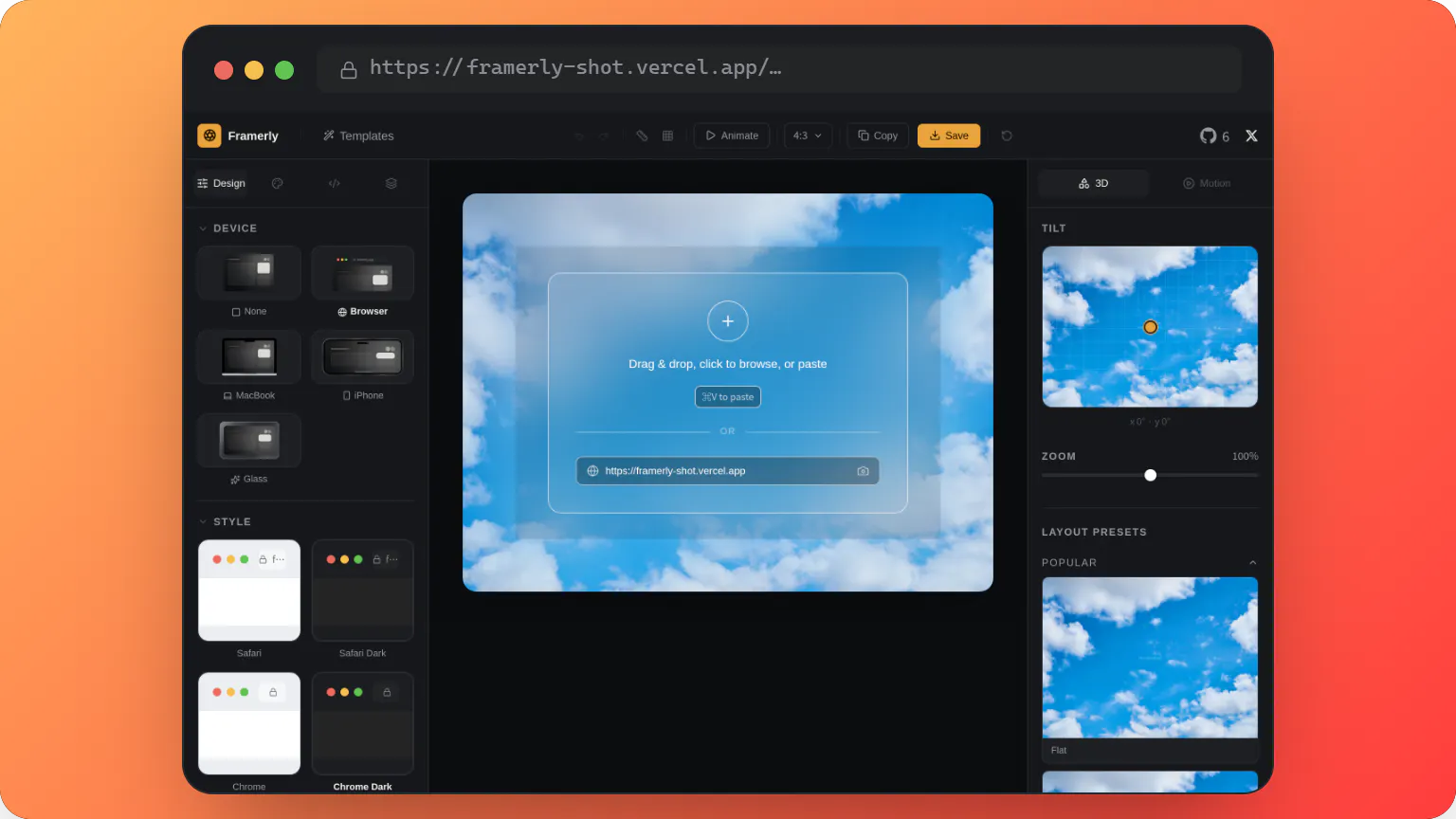Click the undo arrow in the toolbar

coord(580,136)
